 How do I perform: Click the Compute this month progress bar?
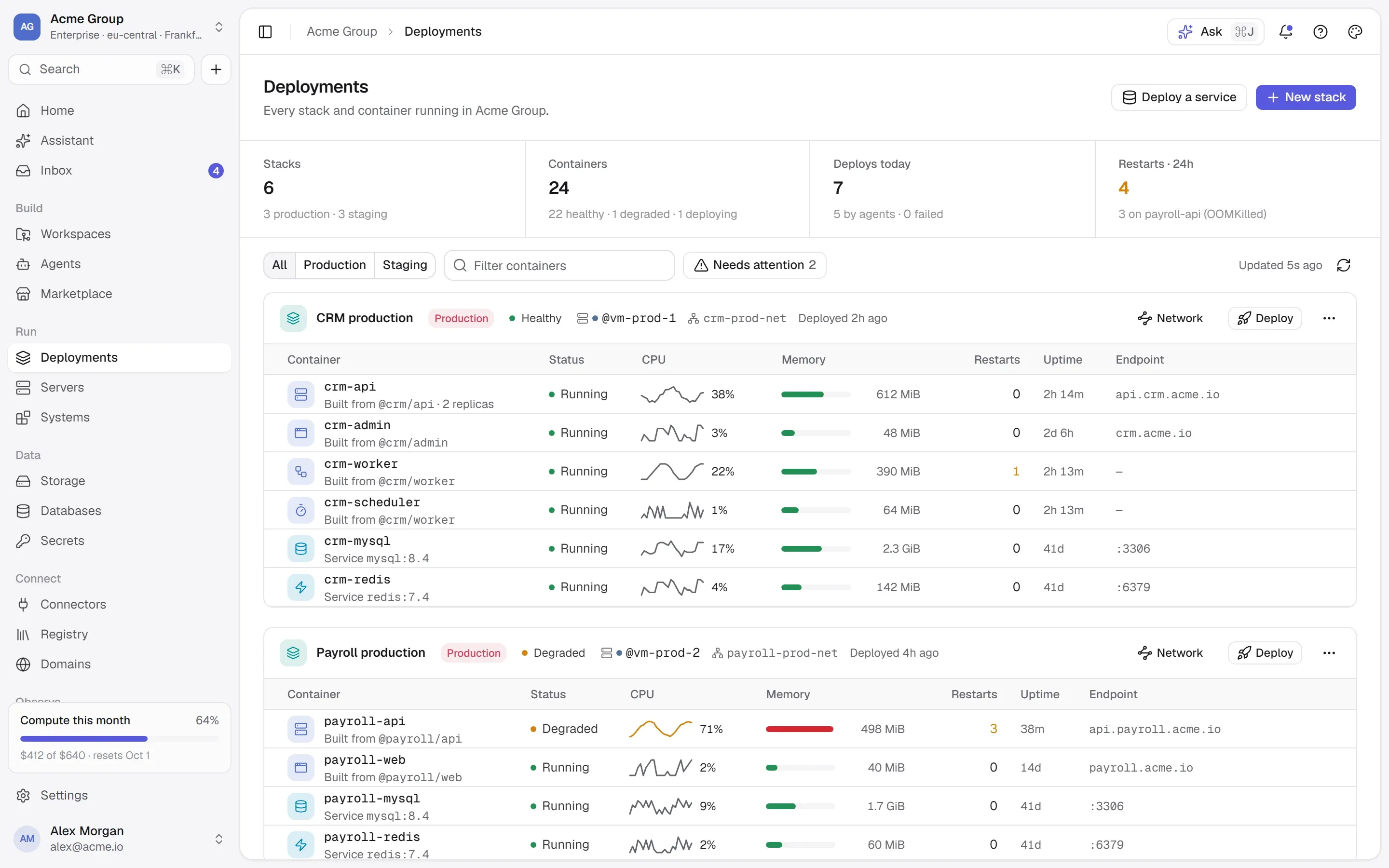coord(120,739)
